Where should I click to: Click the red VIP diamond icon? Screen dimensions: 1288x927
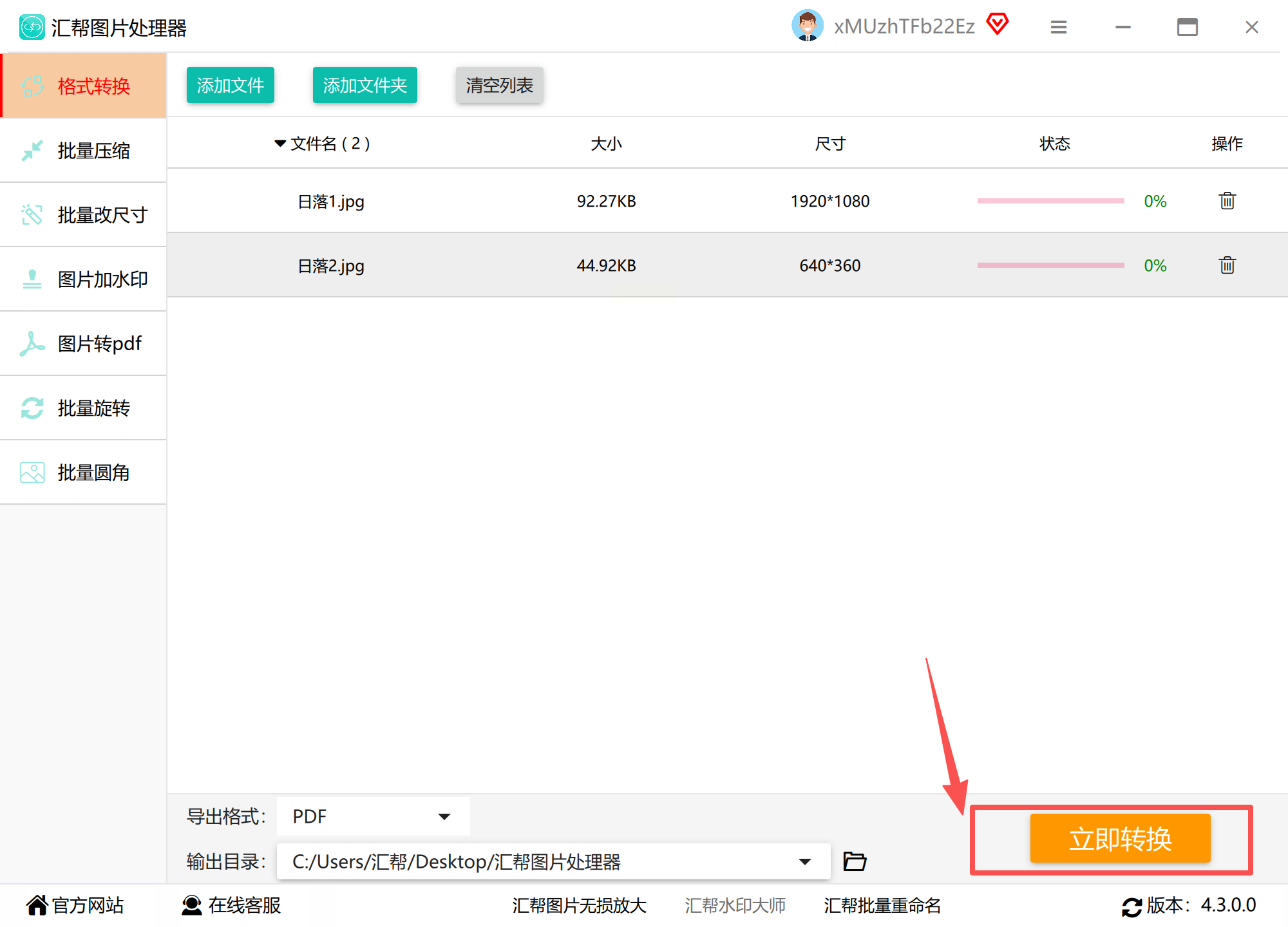pos(998,25)
